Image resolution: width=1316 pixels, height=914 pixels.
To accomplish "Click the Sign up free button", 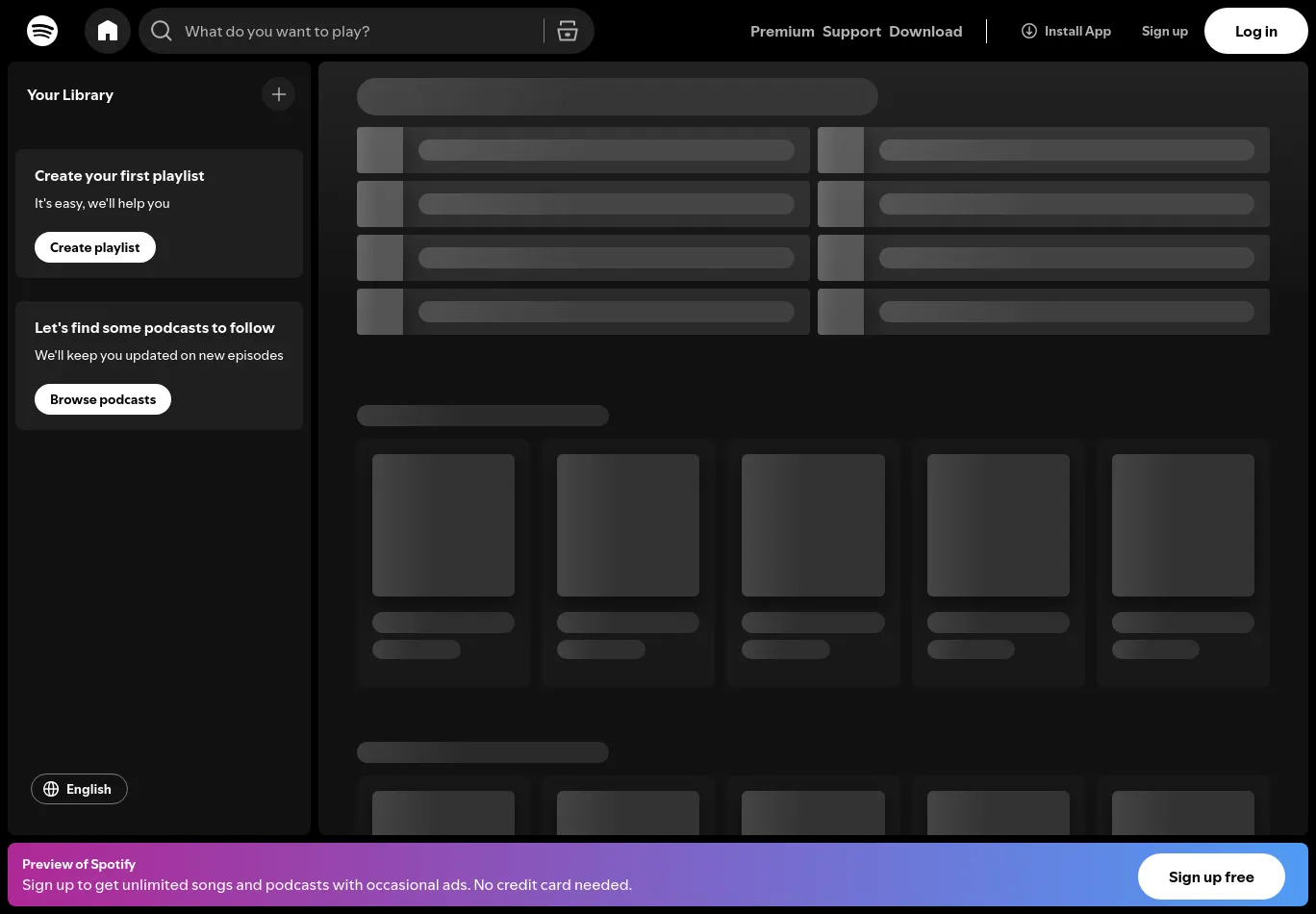I will (1211, 876).
